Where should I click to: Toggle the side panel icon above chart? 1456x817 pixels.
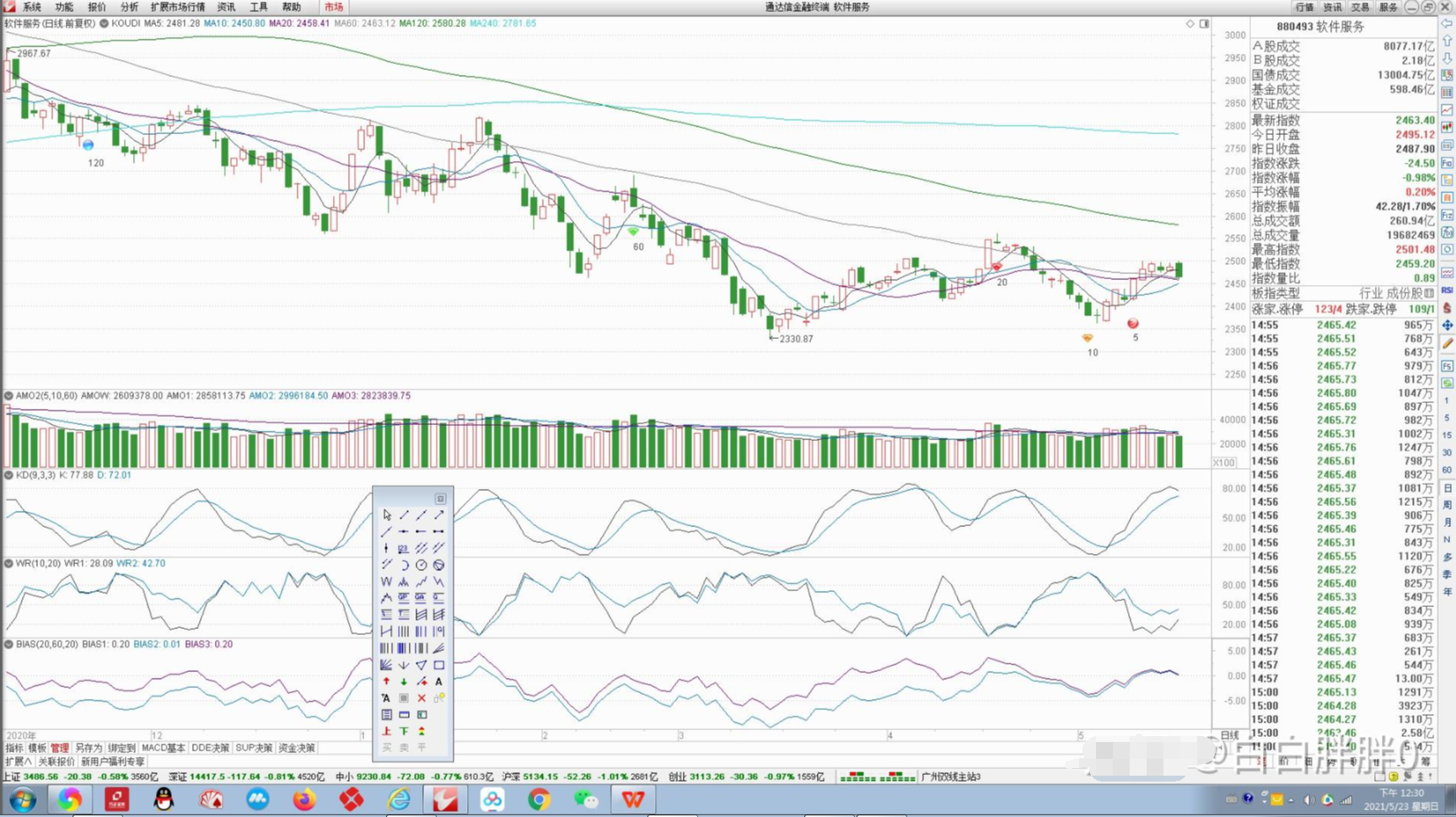click(1205, 24)
